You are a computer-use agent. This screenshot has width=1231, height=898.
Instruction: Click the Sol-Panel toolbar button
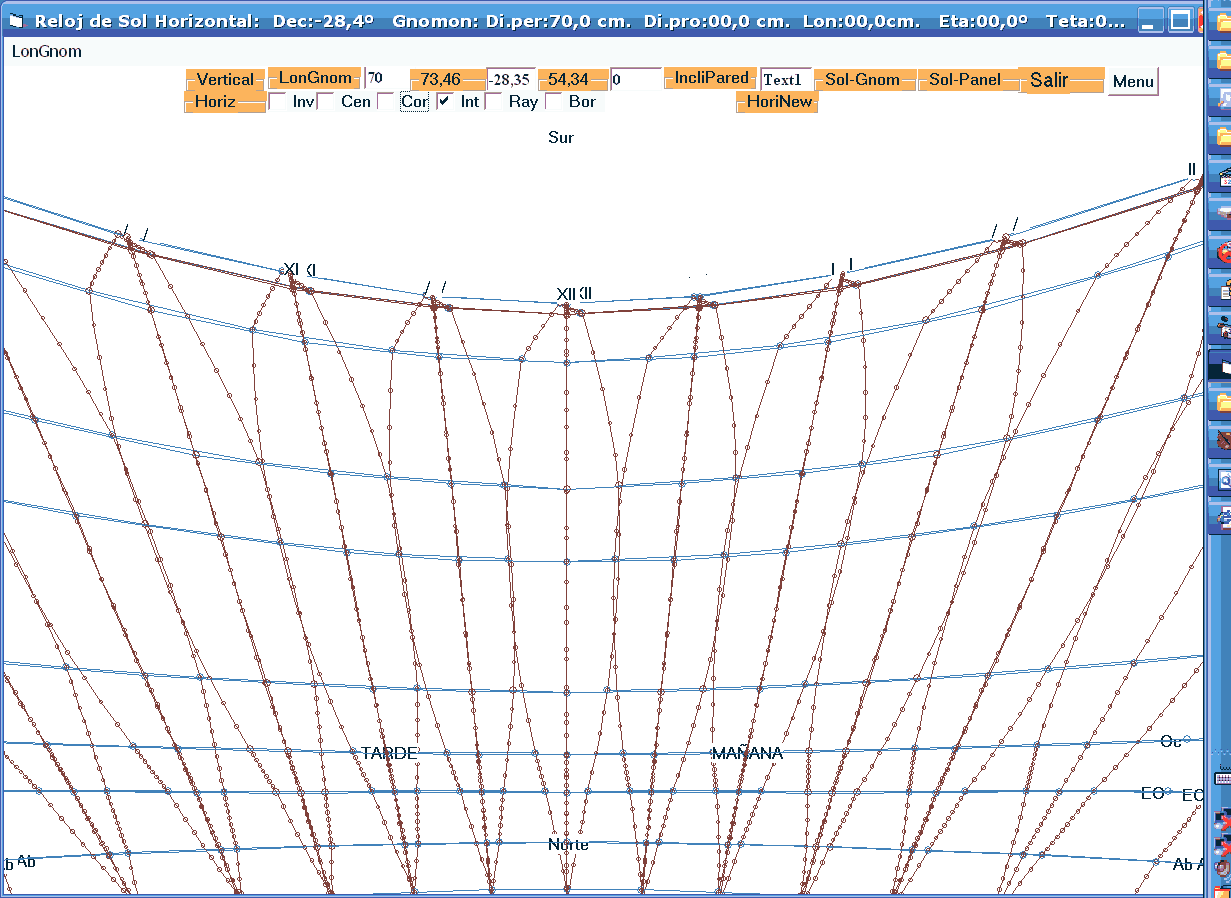(x=966, y=79)
